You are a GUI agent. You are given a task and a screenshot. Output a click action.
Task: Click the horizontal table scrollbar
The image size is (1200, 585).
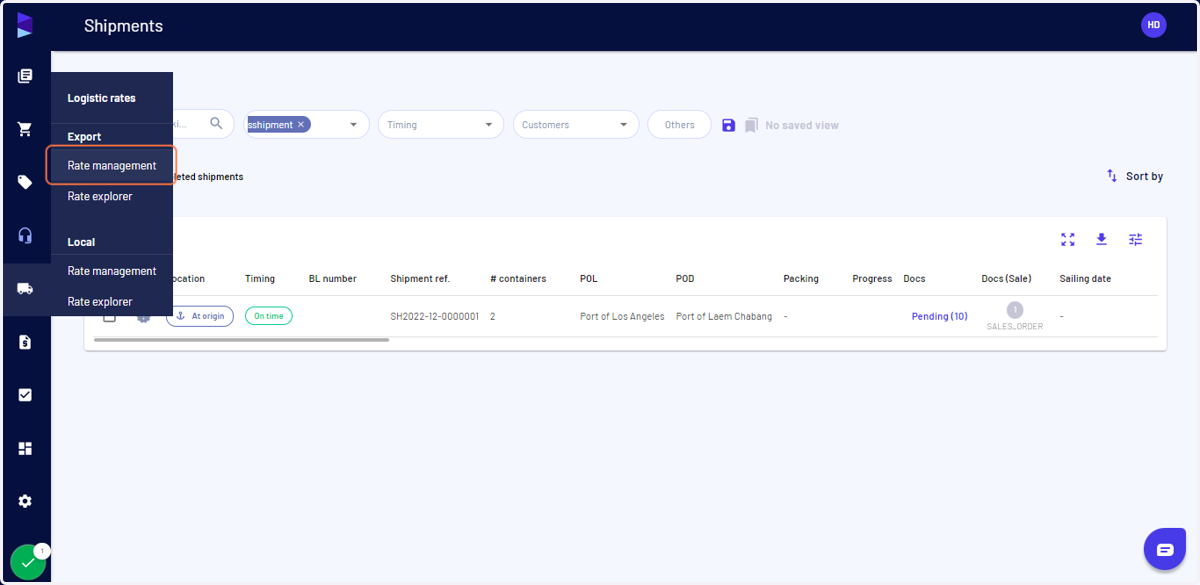point(241,340)
